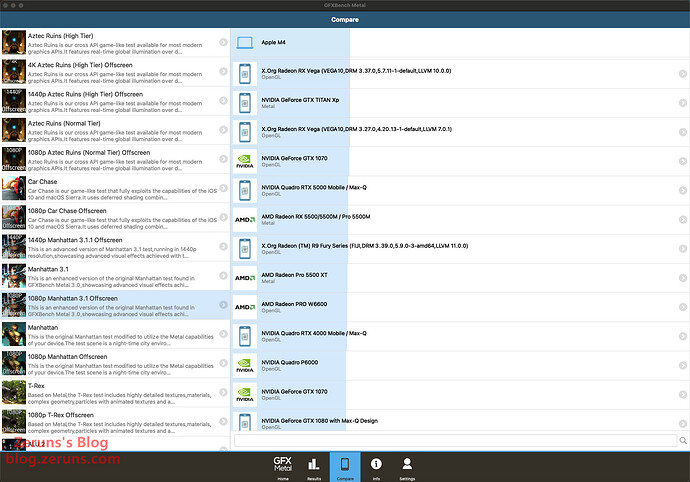Select 1080p Manhattan 3.1 Offscreen test

click(110, 304)
